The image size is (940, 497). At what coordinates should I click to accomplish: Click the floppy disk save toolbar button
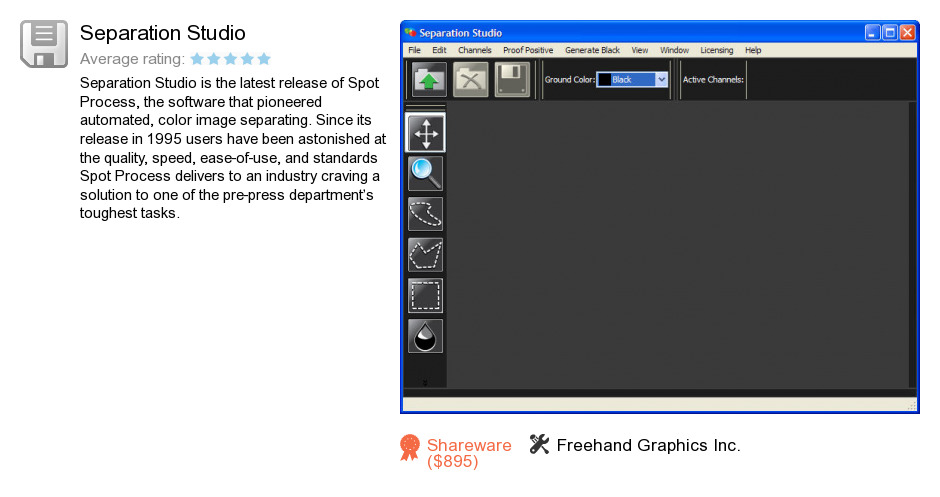point(513,79)
